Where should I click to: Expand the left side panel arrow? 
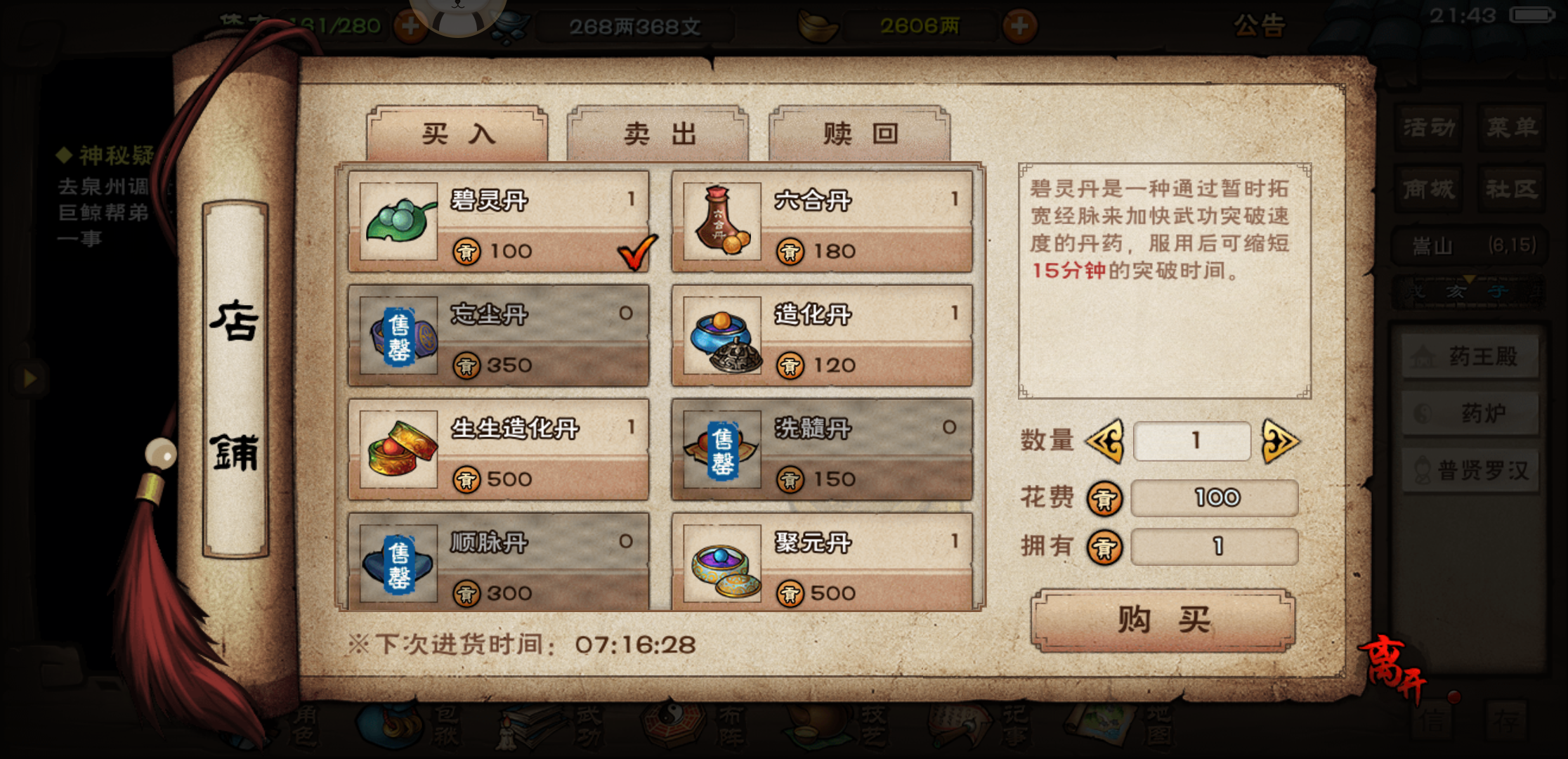point(30,378)
